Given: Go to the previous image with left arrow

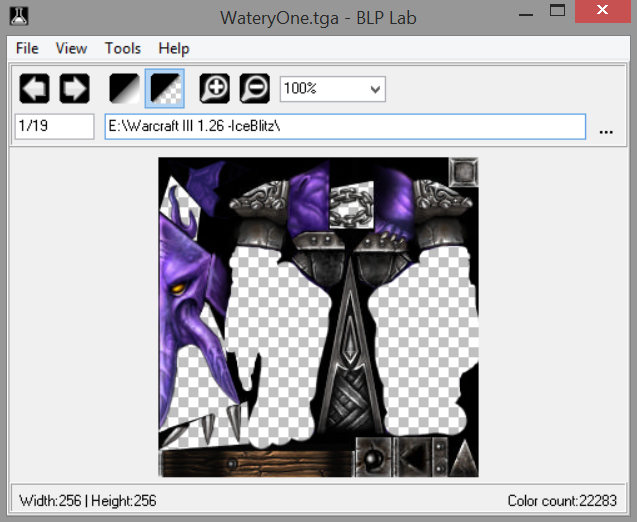Looking at the screenshot, I should click(x=35, y=88).
